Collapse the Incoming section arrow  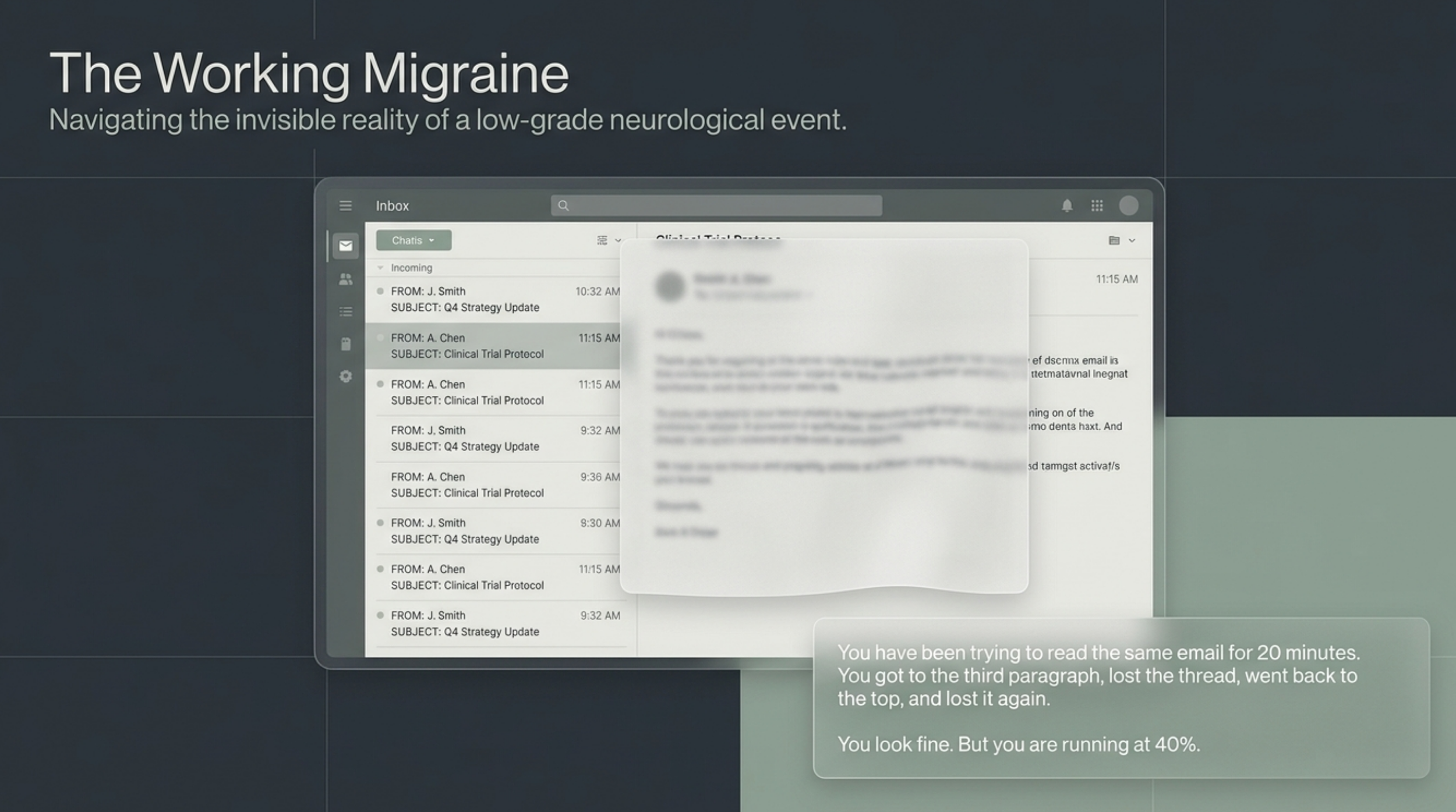pyautogui.click(x=380, y=268)
